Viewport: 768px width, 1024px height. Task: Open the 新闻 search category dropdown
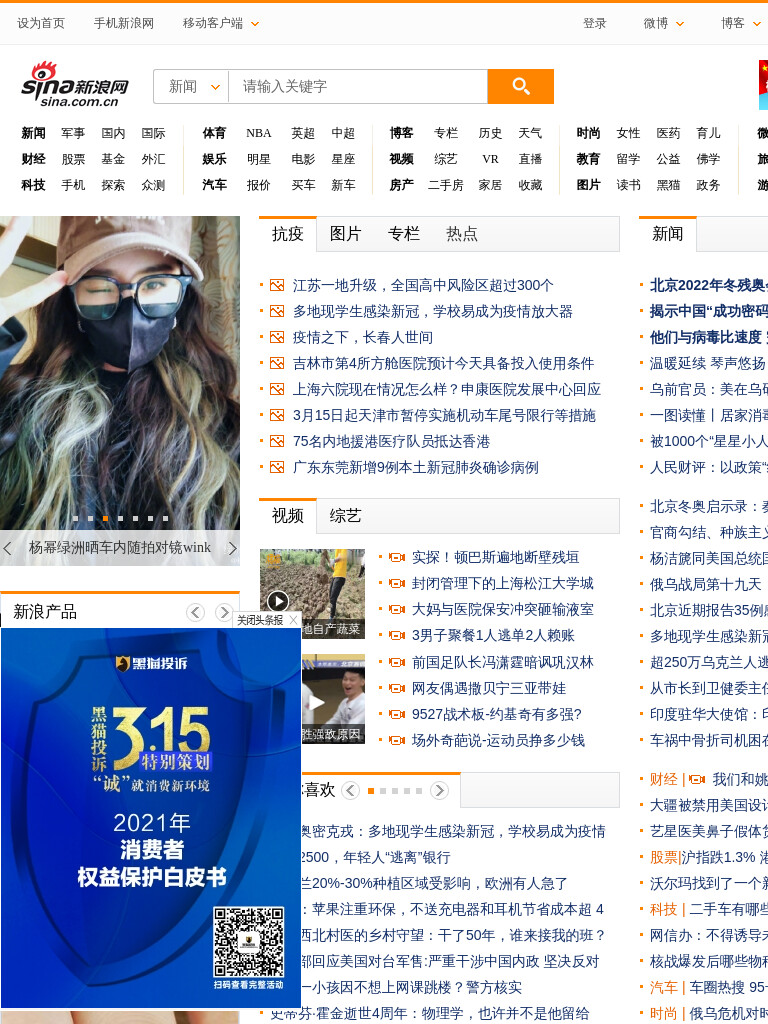(192, 86)
